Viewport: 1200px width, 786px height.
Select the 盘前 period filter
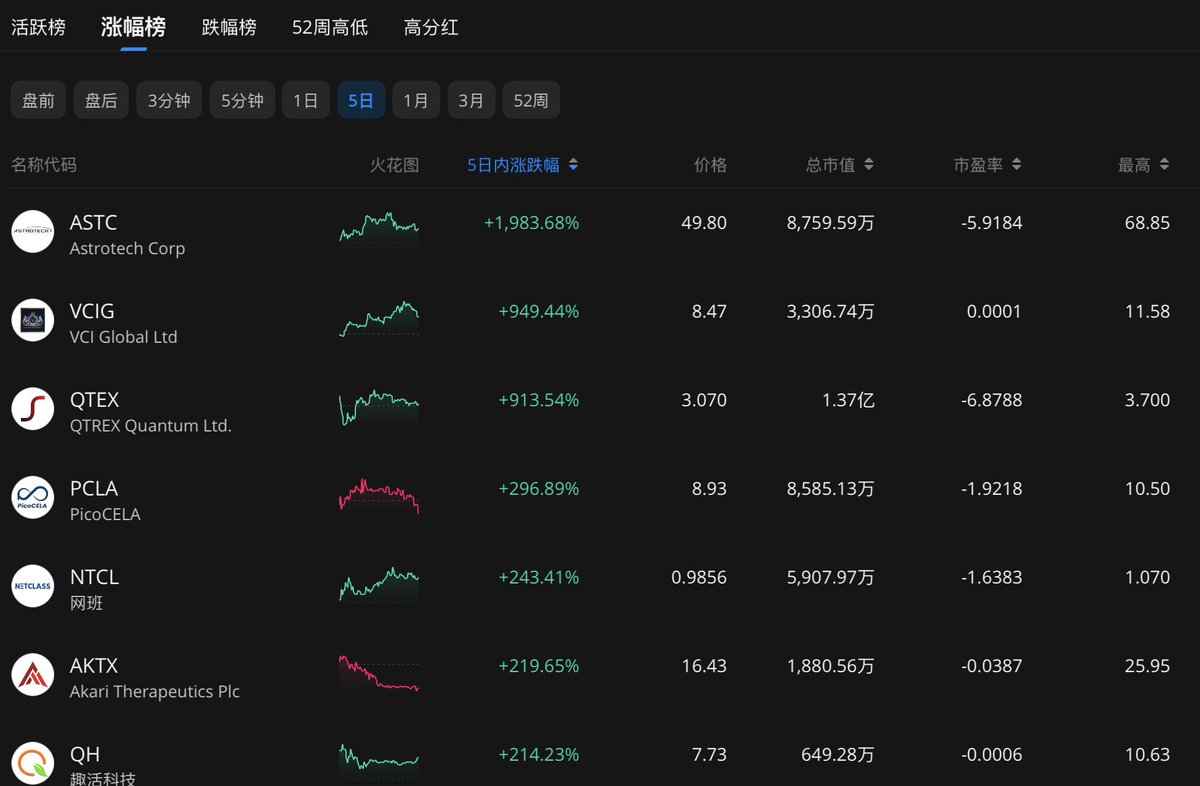point(39,100)
